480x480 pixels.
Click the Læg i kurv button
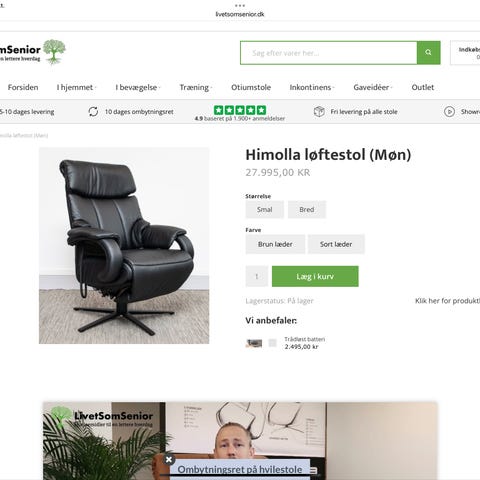[315, 276]
